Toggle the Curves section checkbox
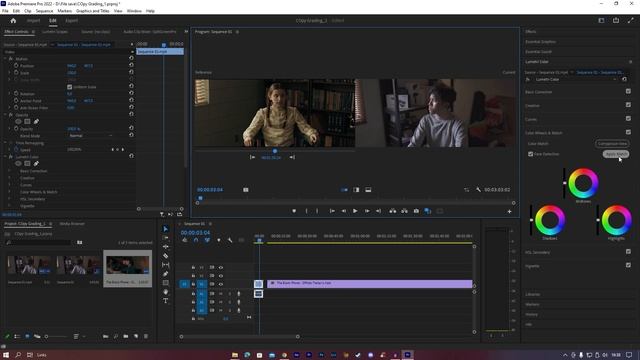The height and width of the screenshot is (360, 640). click(x=628, y=119)
